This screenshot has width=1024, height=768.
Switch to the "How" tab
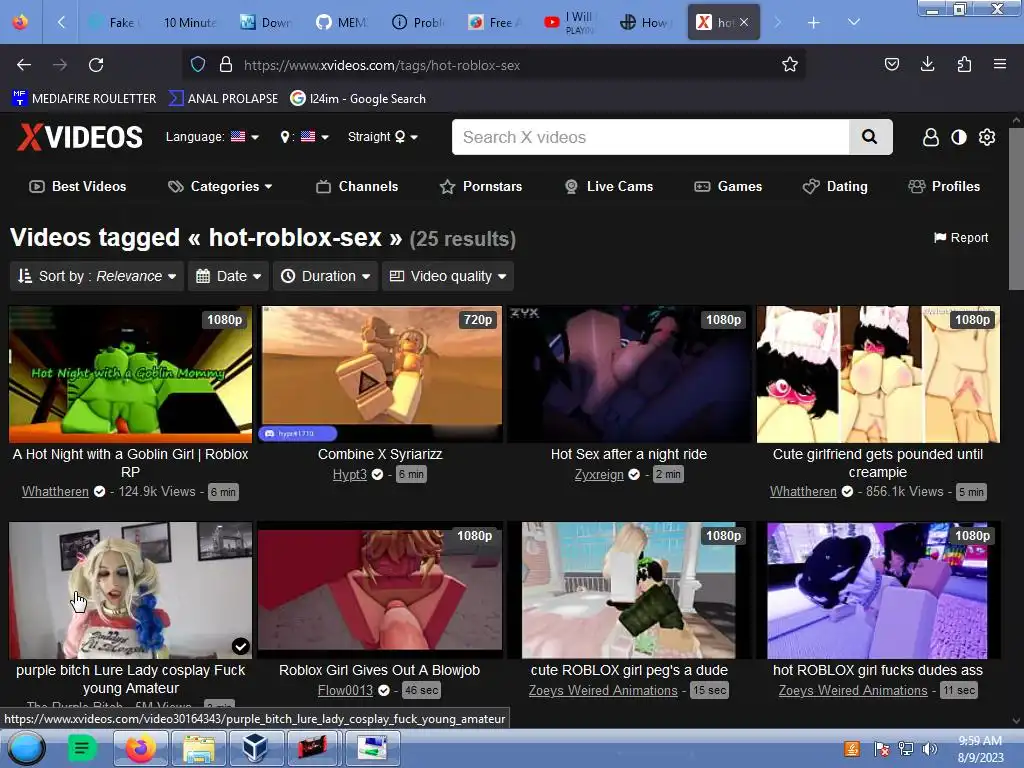(645, 23)
